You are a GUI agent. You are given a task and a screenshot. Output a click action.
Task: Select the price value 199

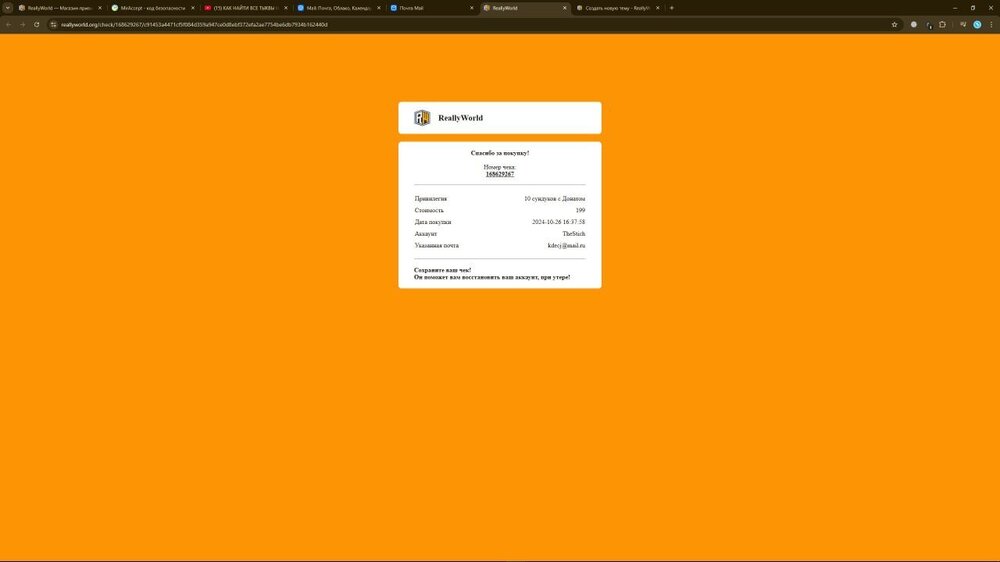pos(580,211)
